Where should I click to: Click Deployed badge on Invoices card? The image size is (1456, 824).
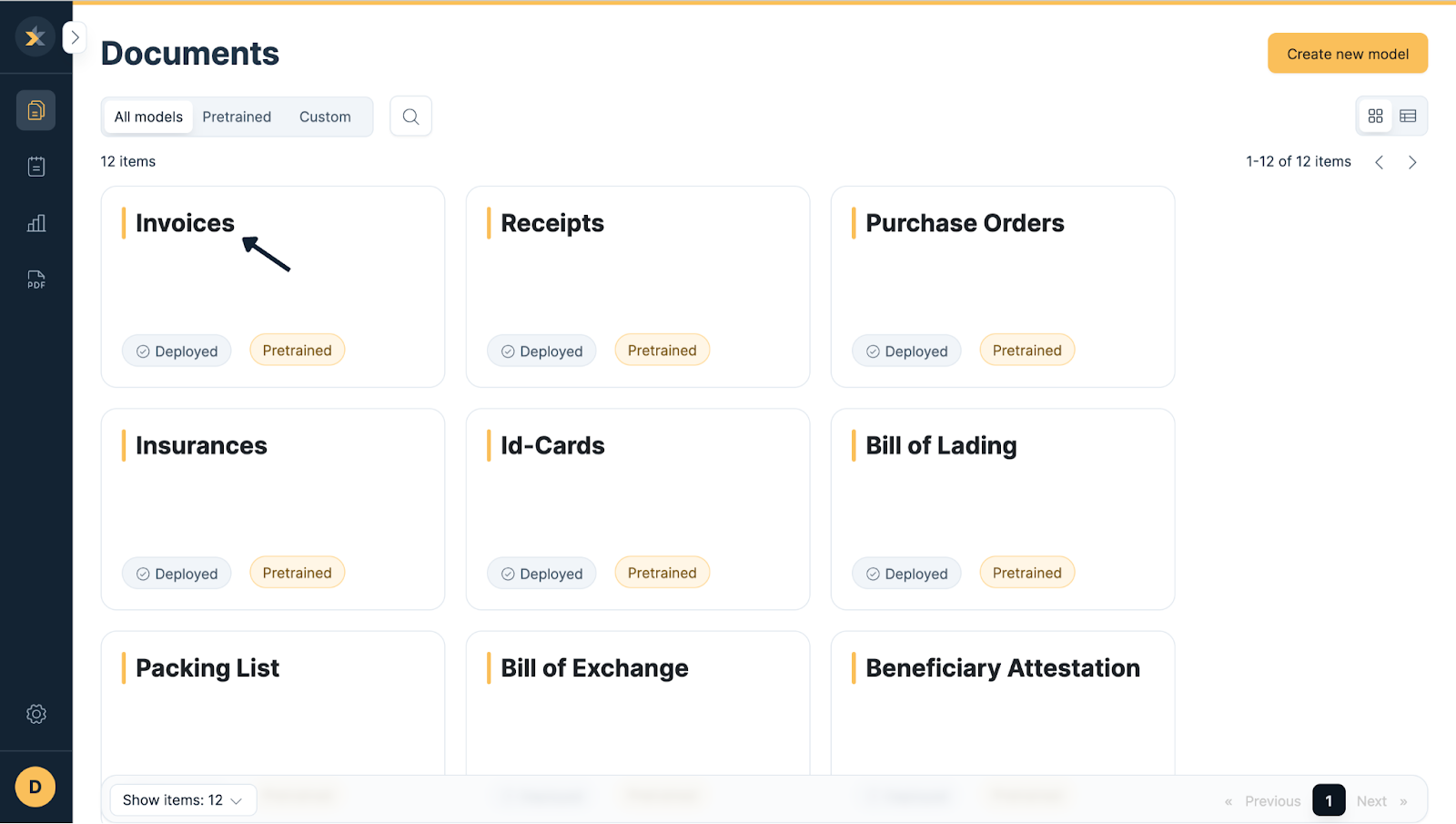(177, 351)
